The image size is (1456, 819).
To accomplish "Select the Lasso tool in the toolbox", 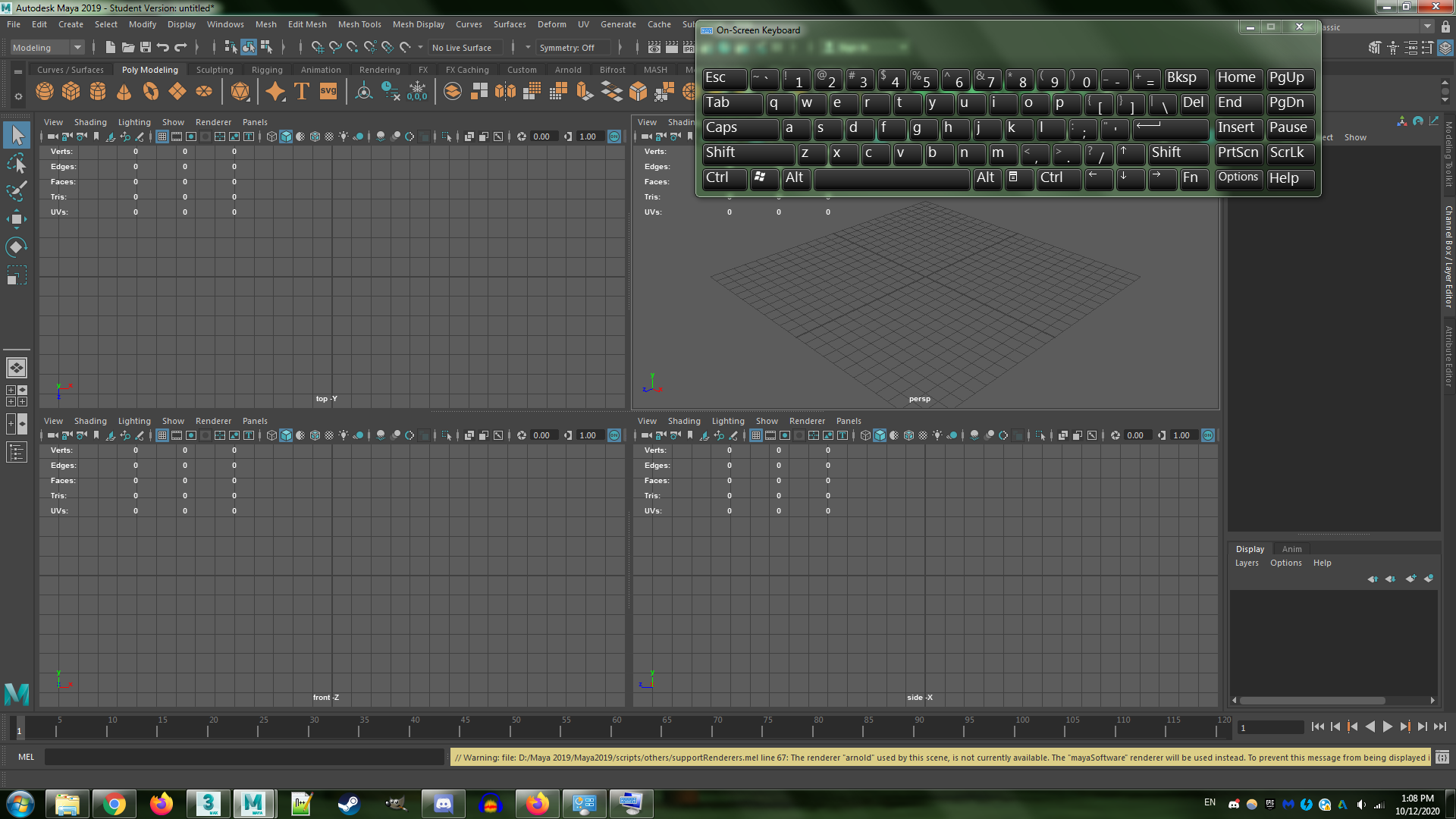I will coord(17,163).
